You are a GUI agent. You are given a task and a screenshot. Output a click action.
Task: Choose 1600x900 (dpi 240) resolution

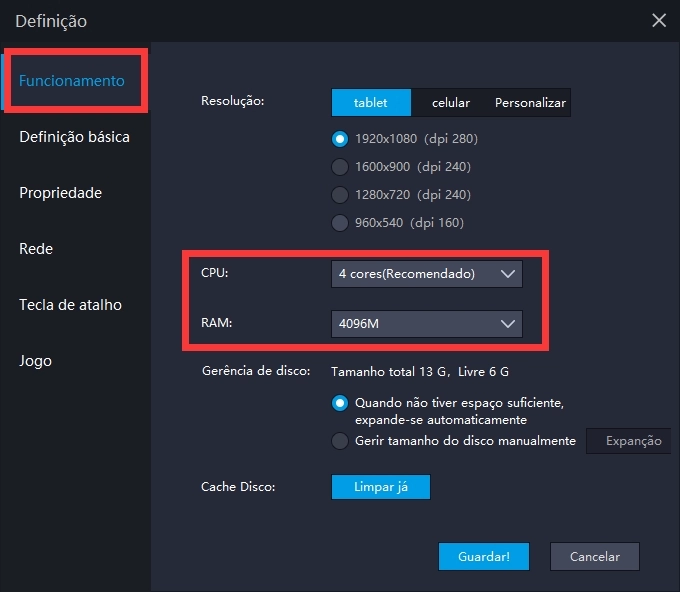340,167
